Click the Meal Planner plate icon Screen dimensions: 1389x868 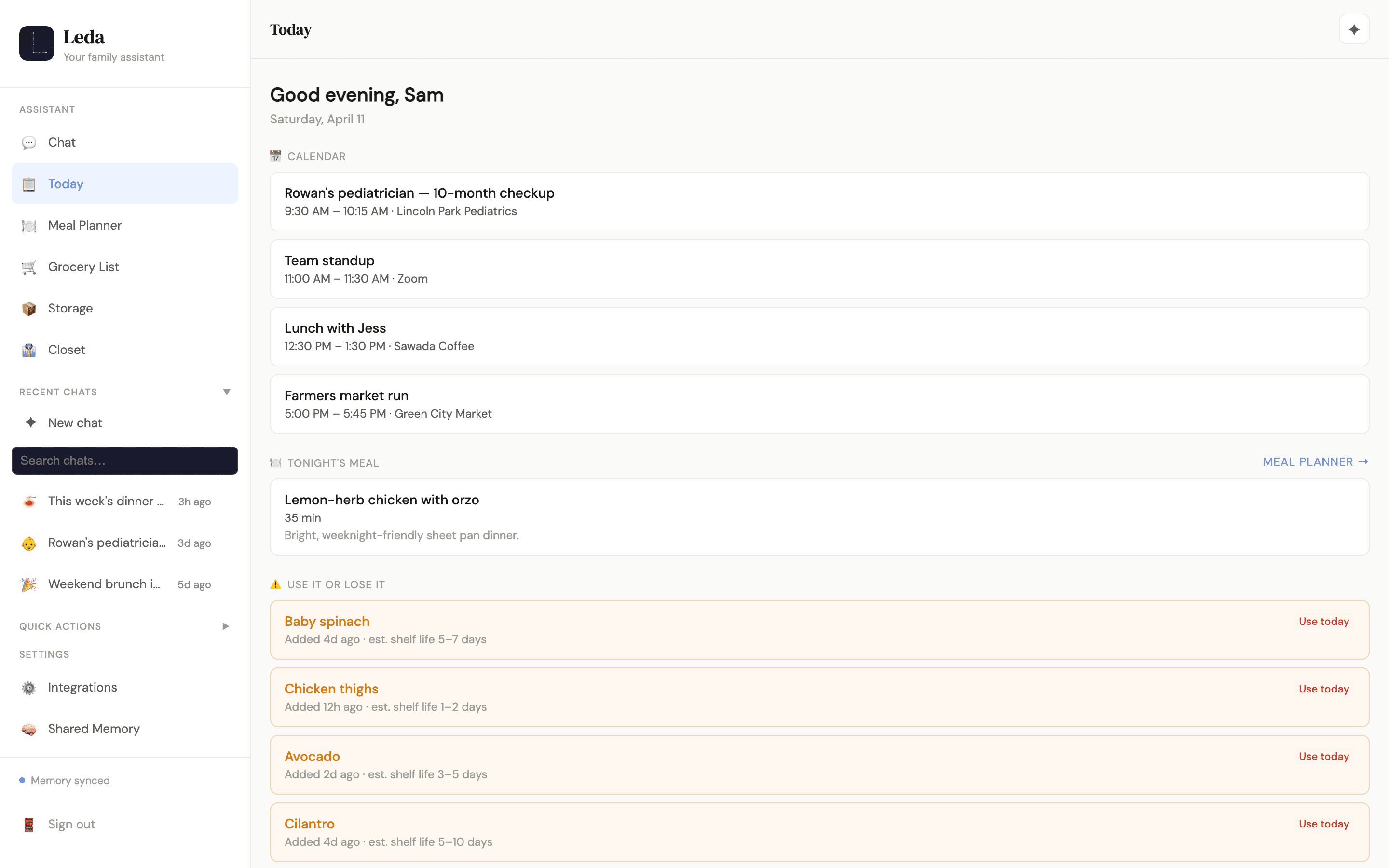click(x=29, y=226)
